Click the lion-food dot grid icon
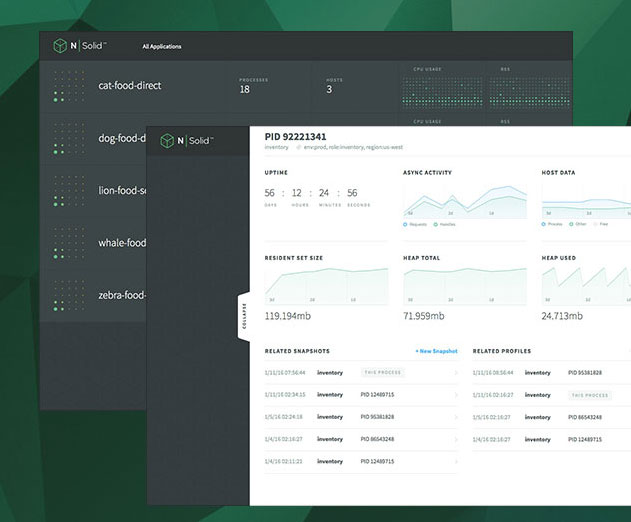 coord(69,191)
